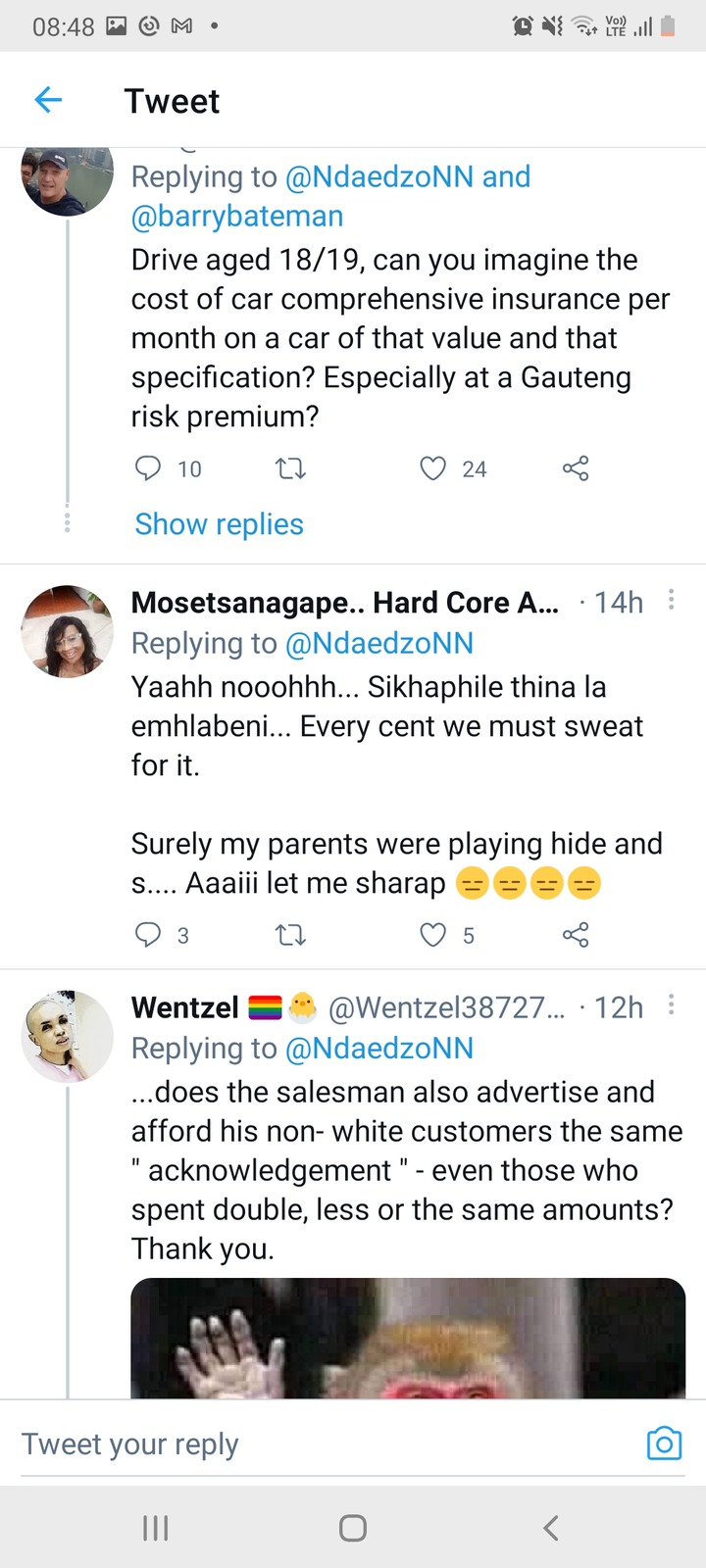Like the tweet with 24 likes
The image size is (706, 1568).
pyautogui.click(x=433, y=468)
